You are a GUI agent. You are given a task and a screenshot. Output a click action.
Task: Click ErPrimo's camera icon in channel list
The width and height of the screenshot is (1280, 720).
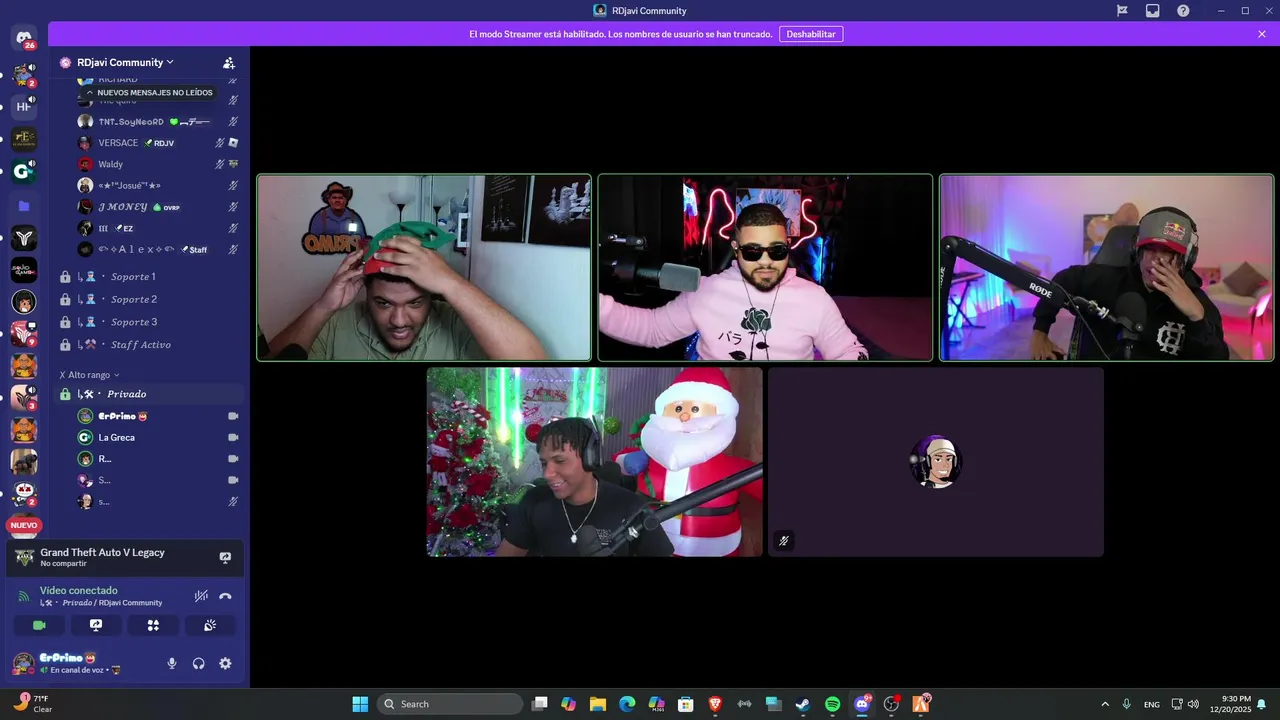pos(233,416)
